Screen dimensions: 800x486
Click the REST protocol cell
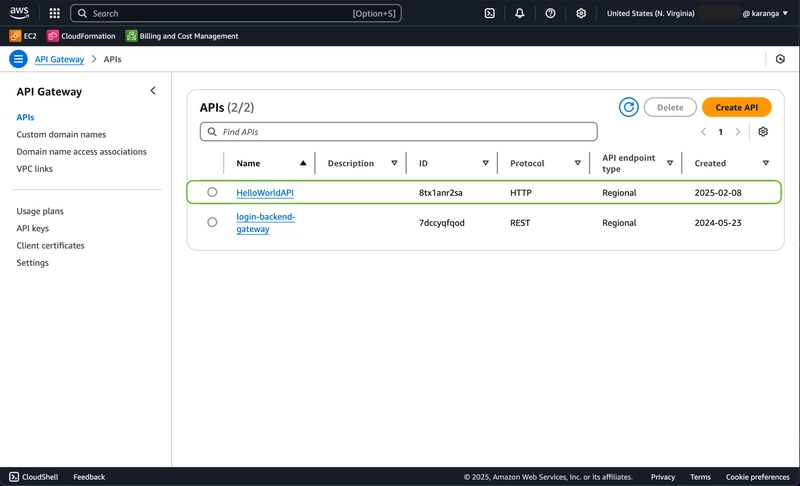tap(520, 223)
